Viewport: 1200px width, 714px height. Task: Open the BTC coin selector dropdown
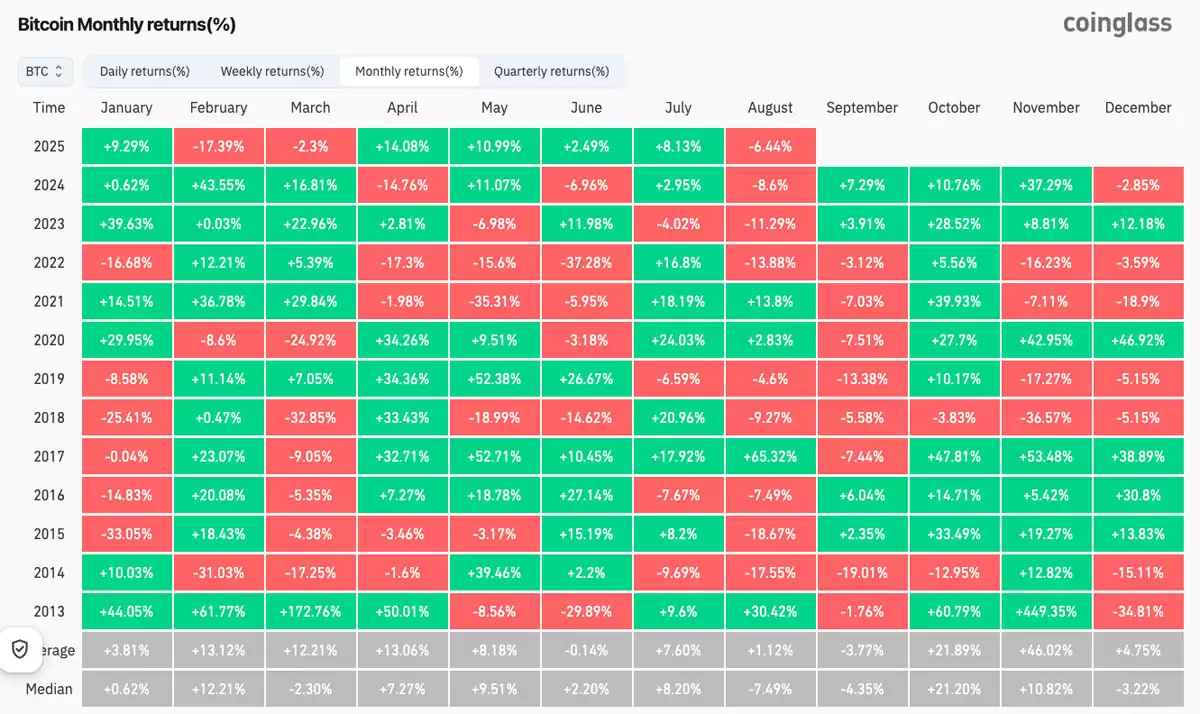[x=44, y=71]
